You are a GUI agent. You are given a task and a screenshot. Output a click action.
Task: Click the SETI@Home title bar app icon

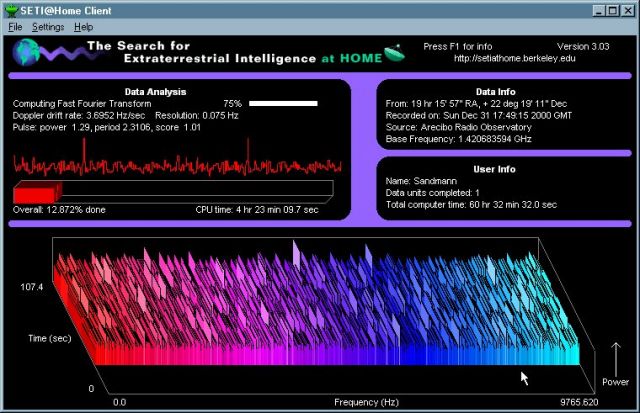coord(11,11)
